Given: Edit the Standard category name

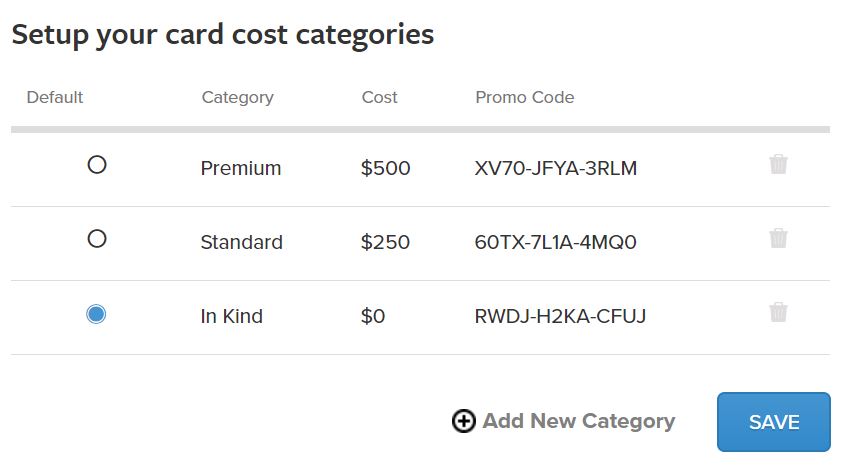Looking at the screenshot, I should pos(242,242).
